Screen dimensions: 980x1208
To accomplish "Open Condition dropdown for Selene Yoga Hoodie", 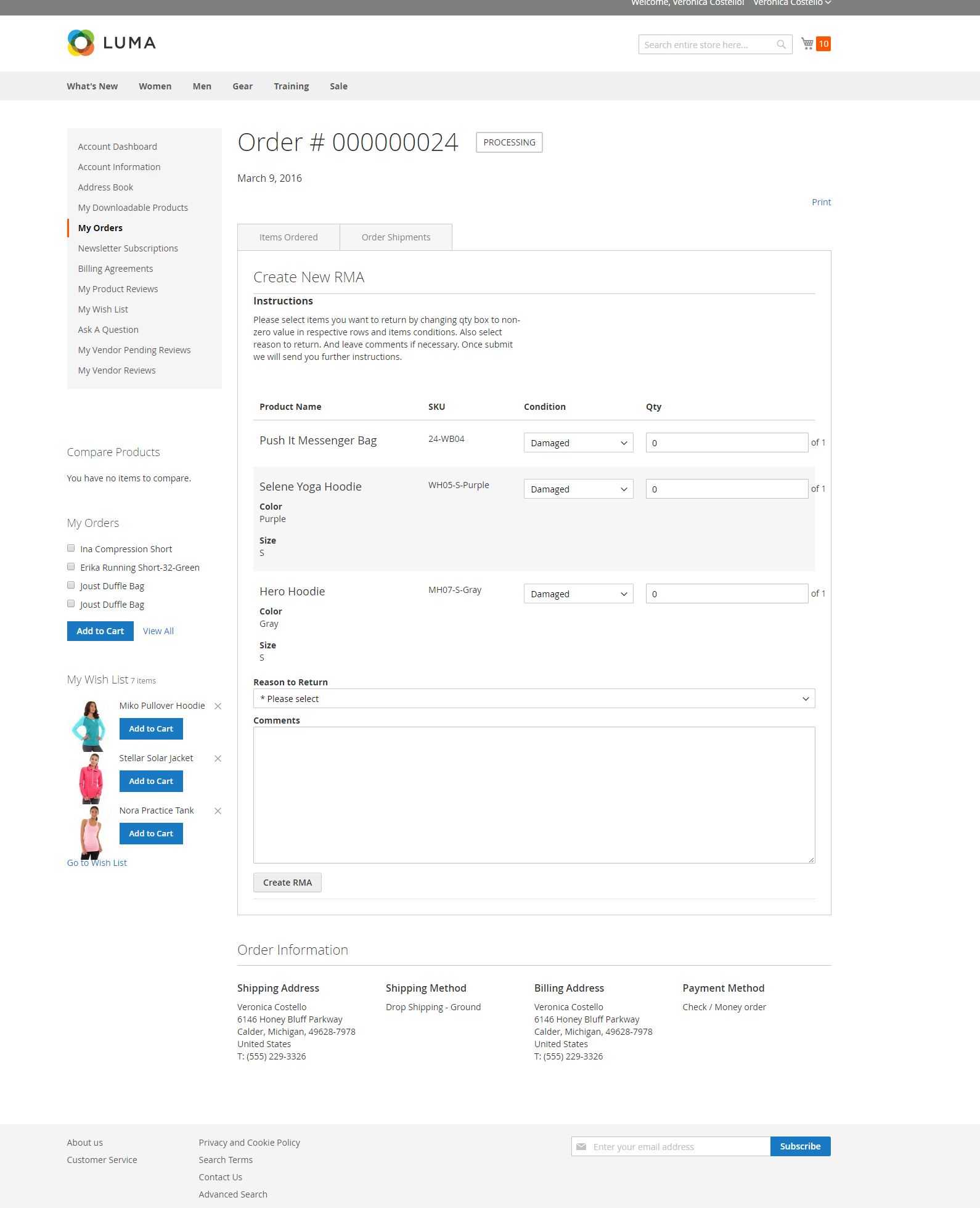I will pos(578,489).
